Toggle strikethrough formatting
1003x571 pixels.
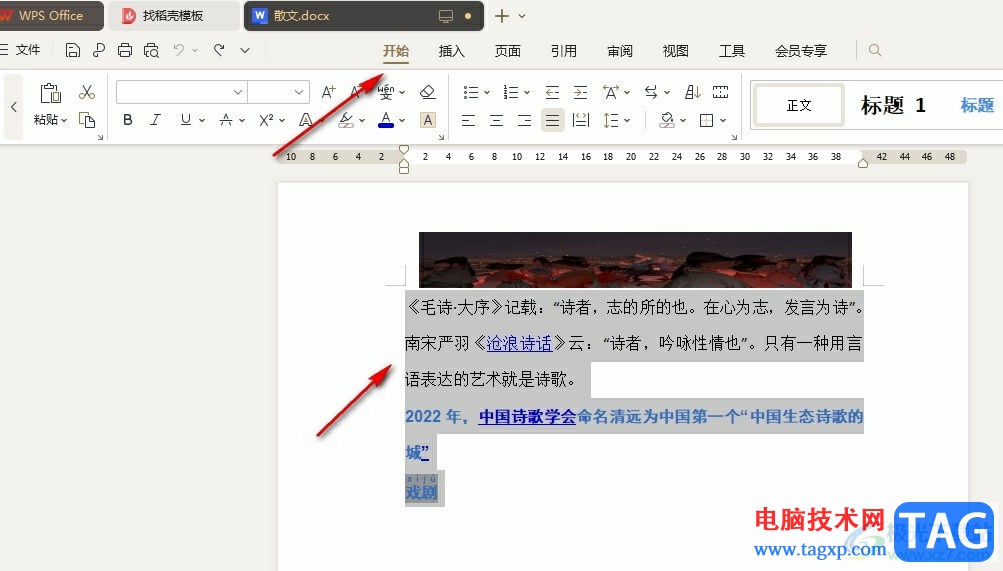pyautogui.click(x=226, y=120)
